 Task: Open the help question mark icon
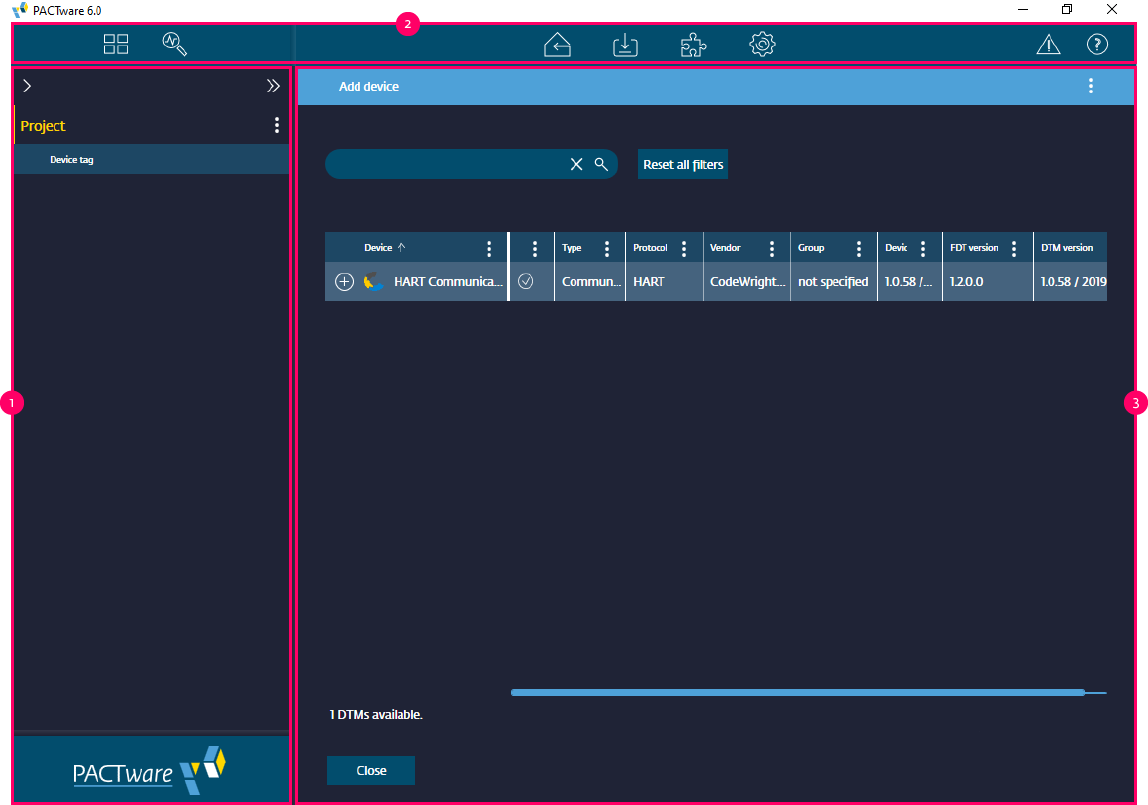pos(1097,44)
